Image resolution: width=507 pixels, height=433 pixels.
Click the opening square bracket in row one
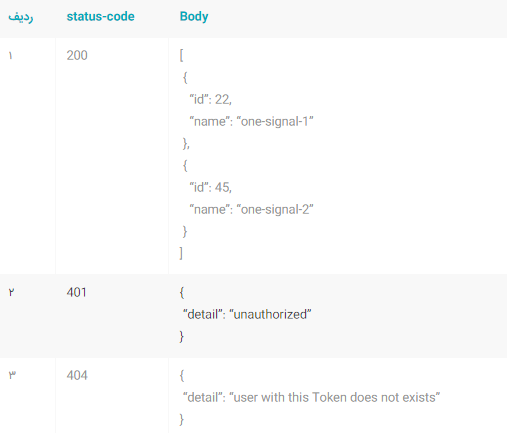pos(181,55)
